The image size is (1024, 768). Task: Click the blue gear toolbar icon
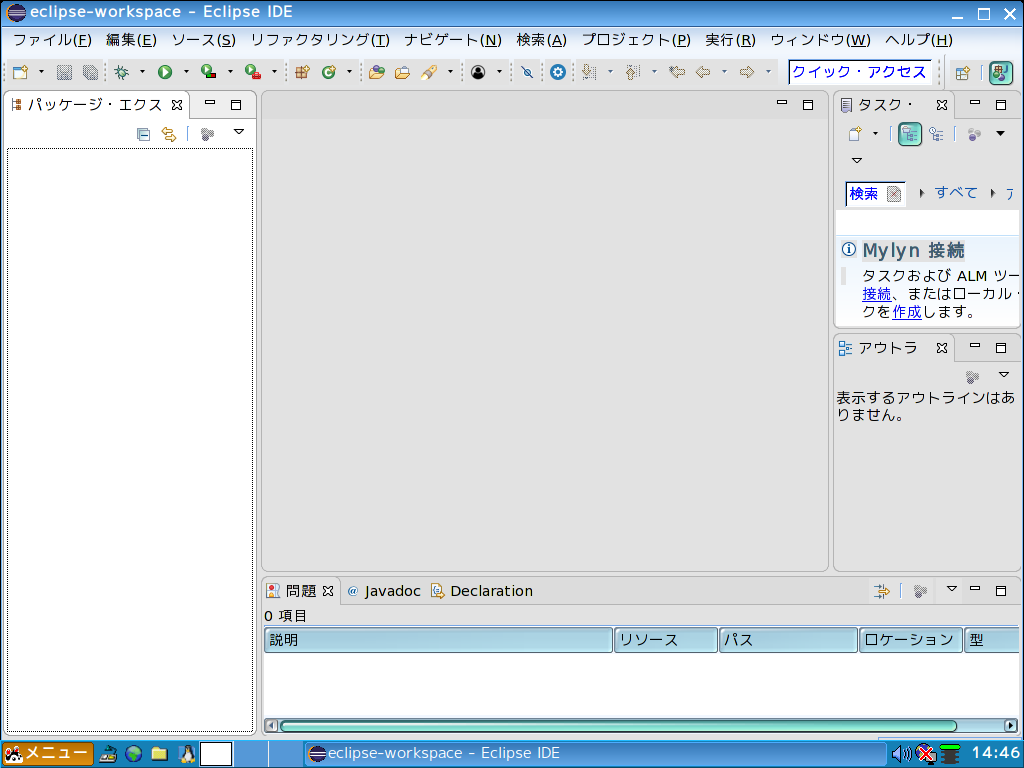coord(558,72)
